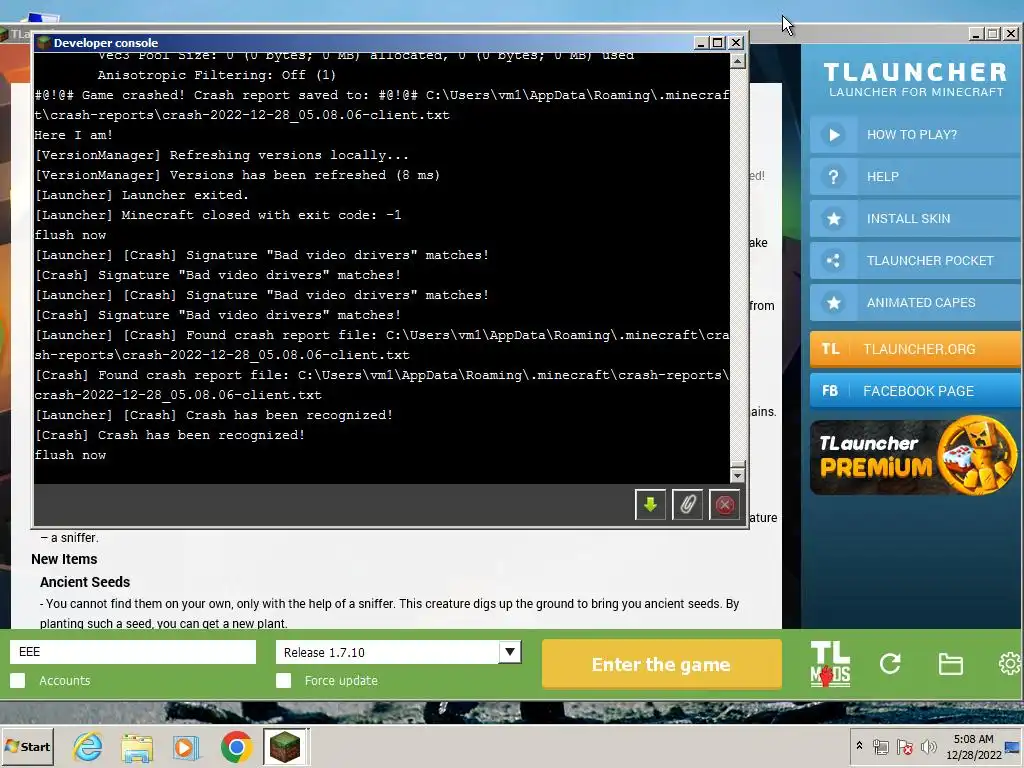Click the Enter the game button
This screenshot has height=768, width=1024.
[x=662, y=664]
